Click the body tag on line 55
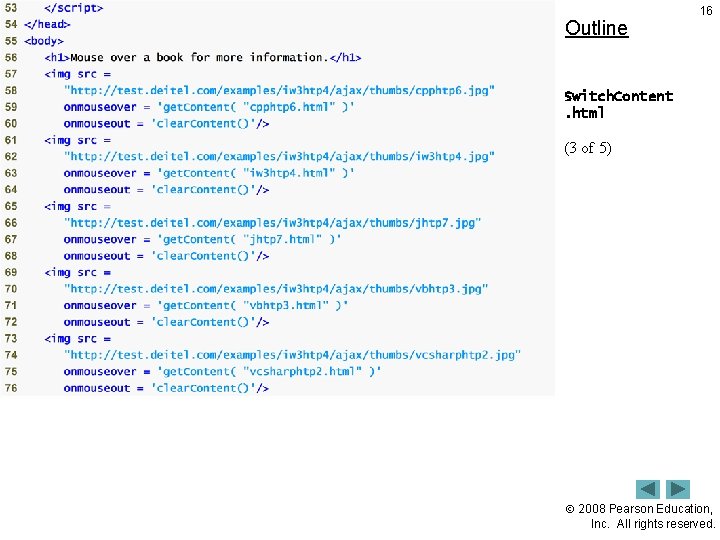Image resolution: width=720 pixels, height=540 pixels. pyautogui.click(x=44, y=41)
